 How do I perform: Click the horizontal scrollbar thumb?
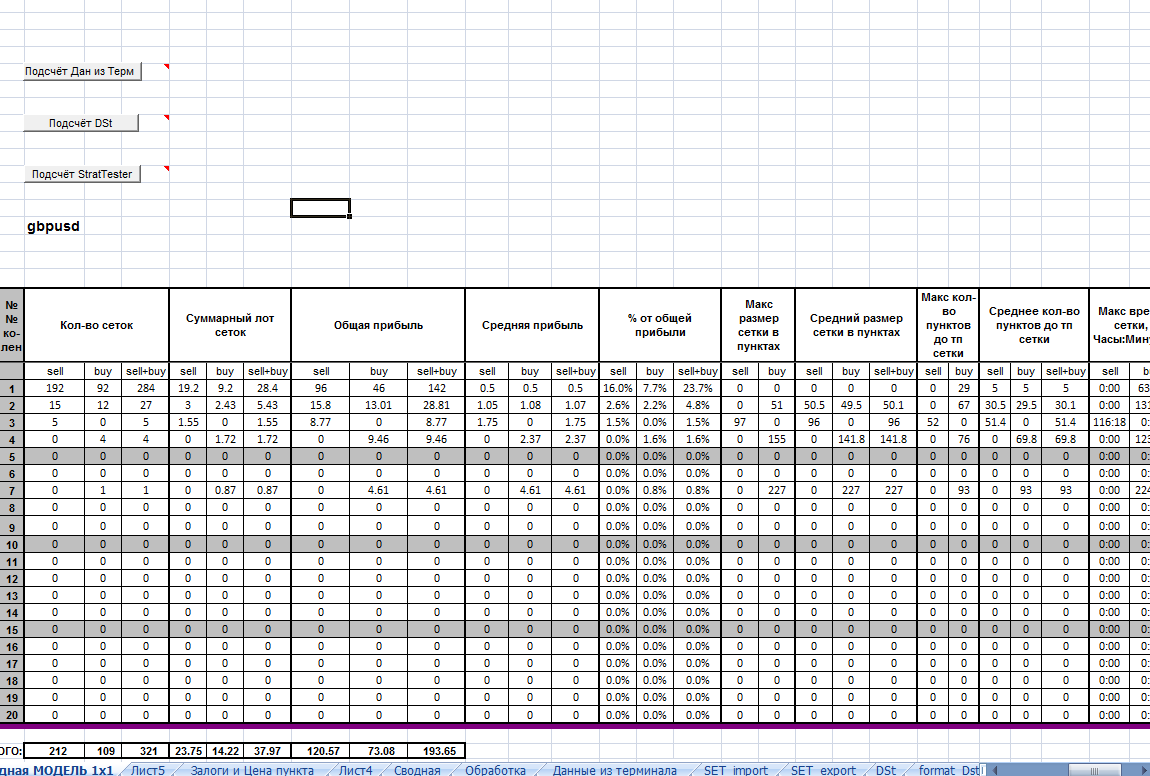[1094, 769]
